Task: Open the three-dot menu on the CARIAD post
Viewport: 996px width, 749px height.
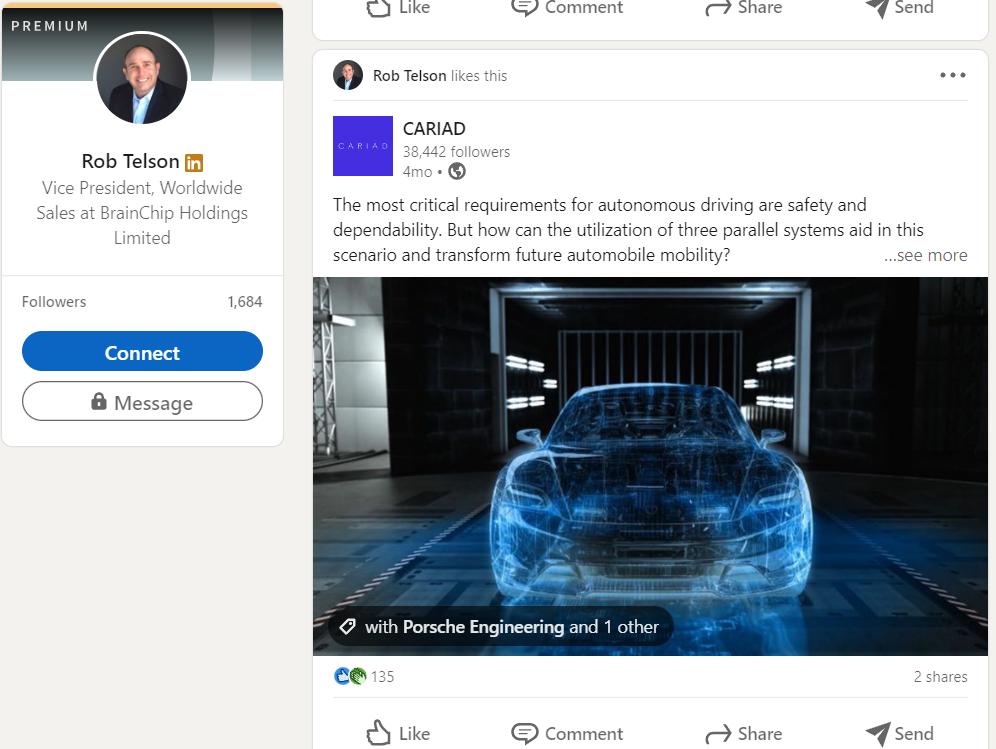Action: point(953,75)
